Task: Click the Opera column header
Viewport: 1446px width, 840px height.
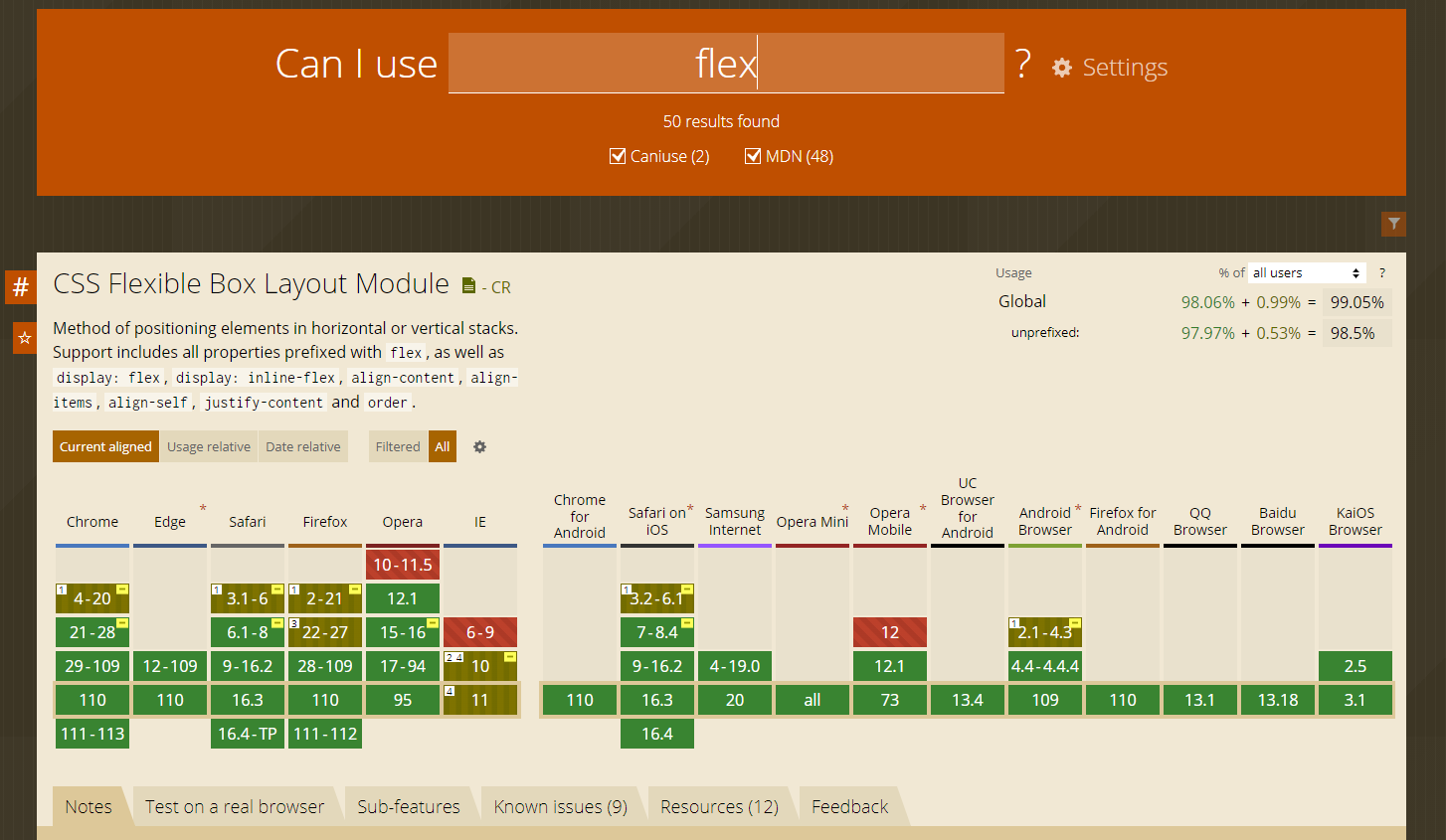Action: [403, 522]
